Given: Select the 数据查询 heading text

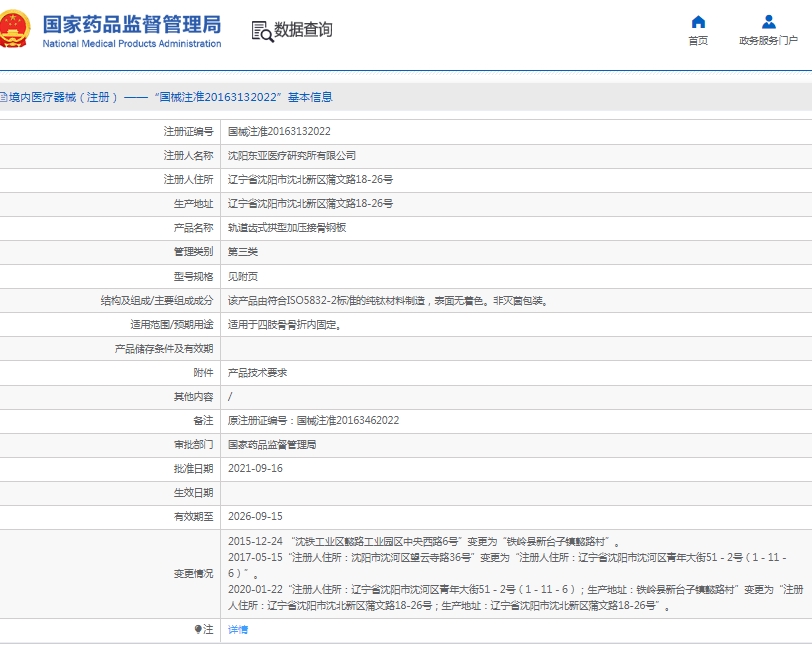Looking at the screenshot, I should 303,30.
